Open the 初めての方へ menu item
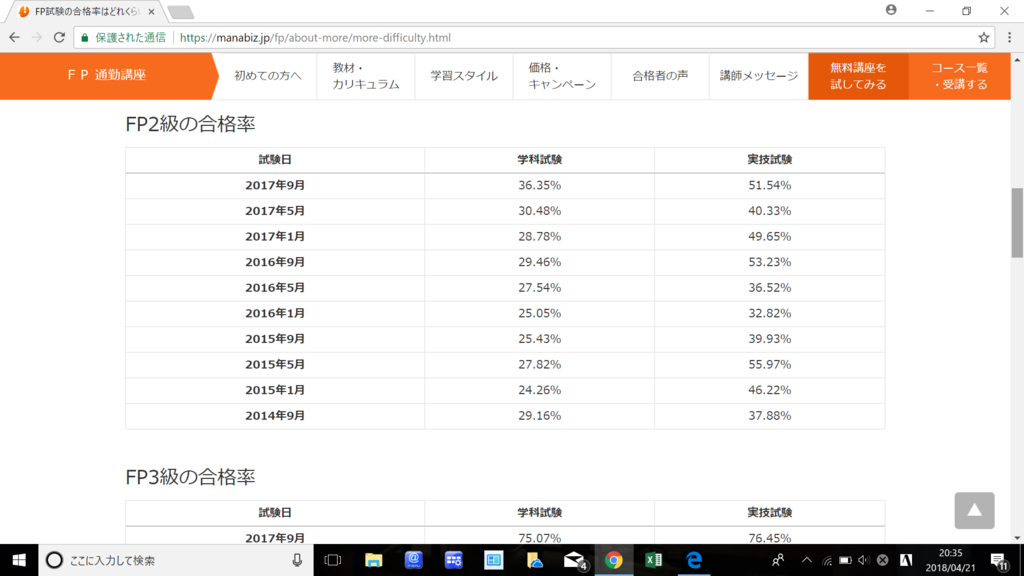This screenshot has width=1024, height=576. tap(268, 76)
